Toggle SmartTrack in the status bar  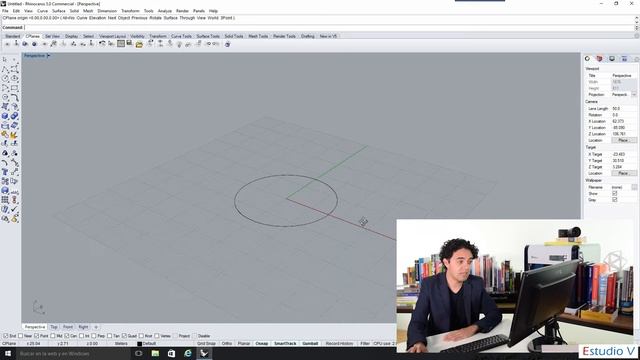[x=285, y=344]
